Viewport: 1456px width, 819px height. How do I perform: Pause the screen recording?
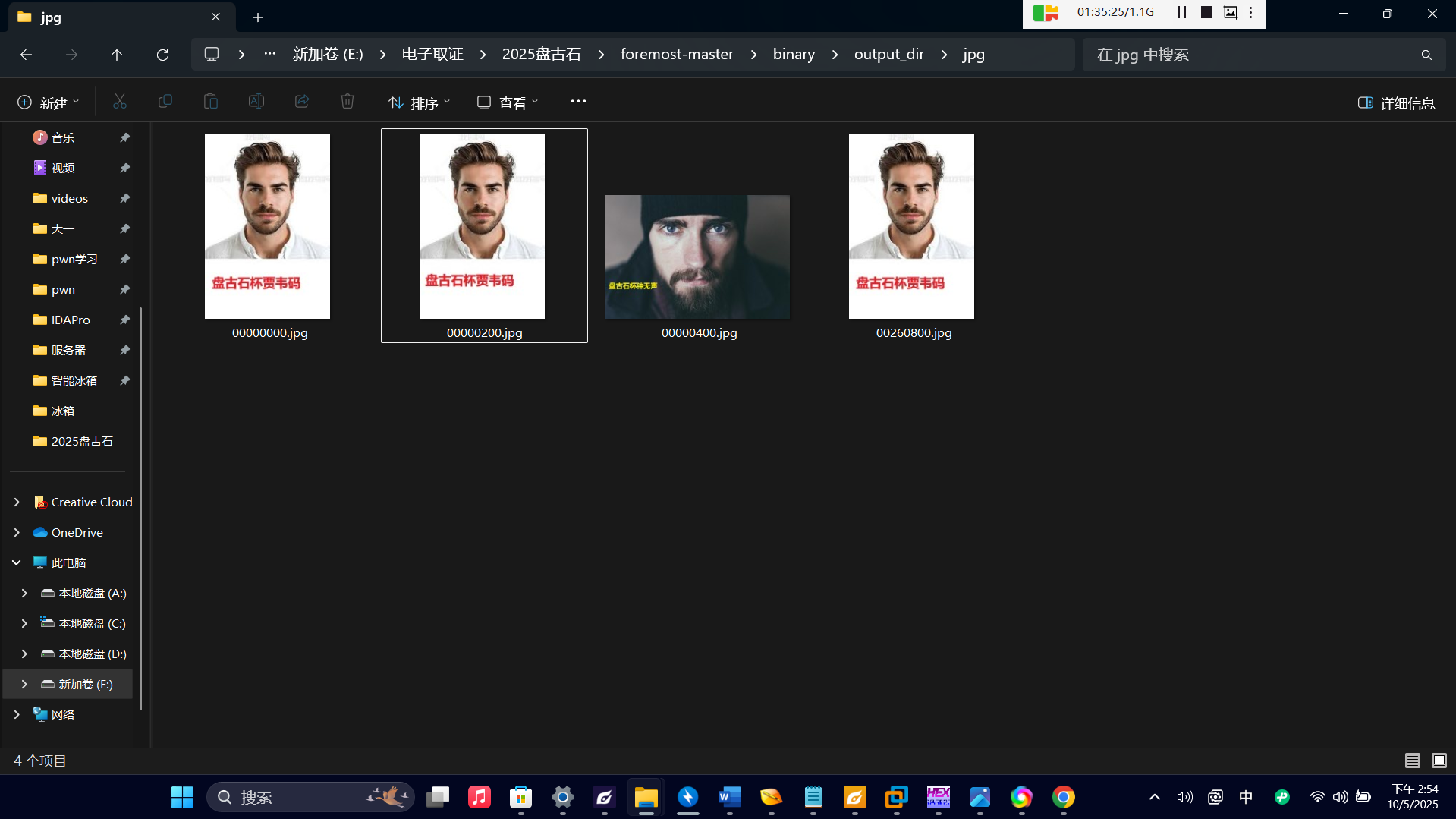coord(1182,12)
